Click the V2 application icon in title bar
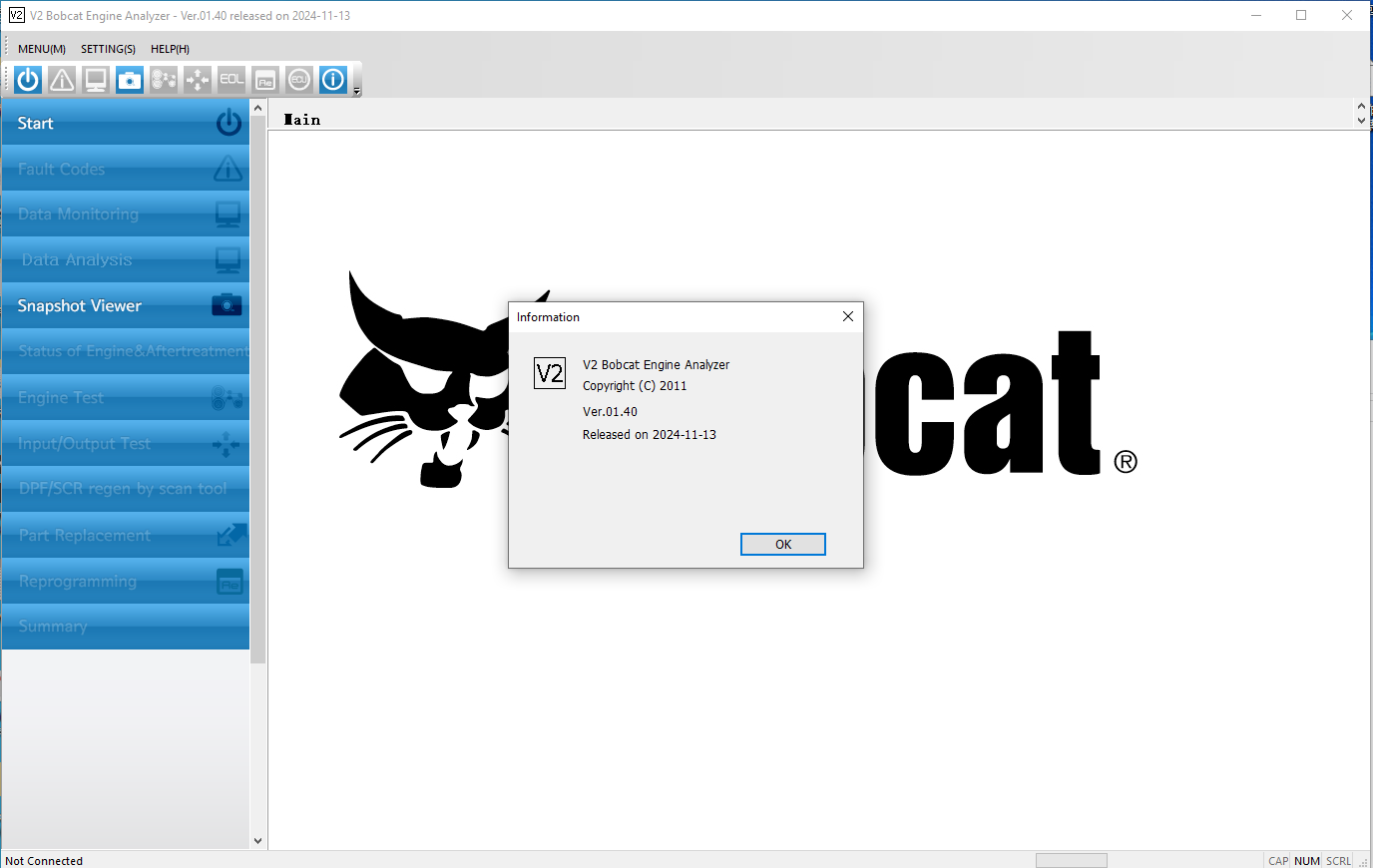Image resolution: width=1373 pixels, height=868 pixels. [x=16, y=15]
